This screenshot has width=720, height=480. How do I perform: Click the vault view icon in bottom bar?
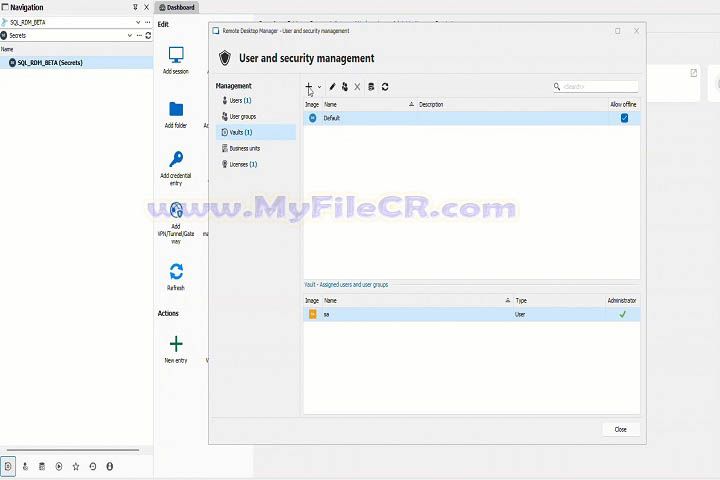coord(8,466)
